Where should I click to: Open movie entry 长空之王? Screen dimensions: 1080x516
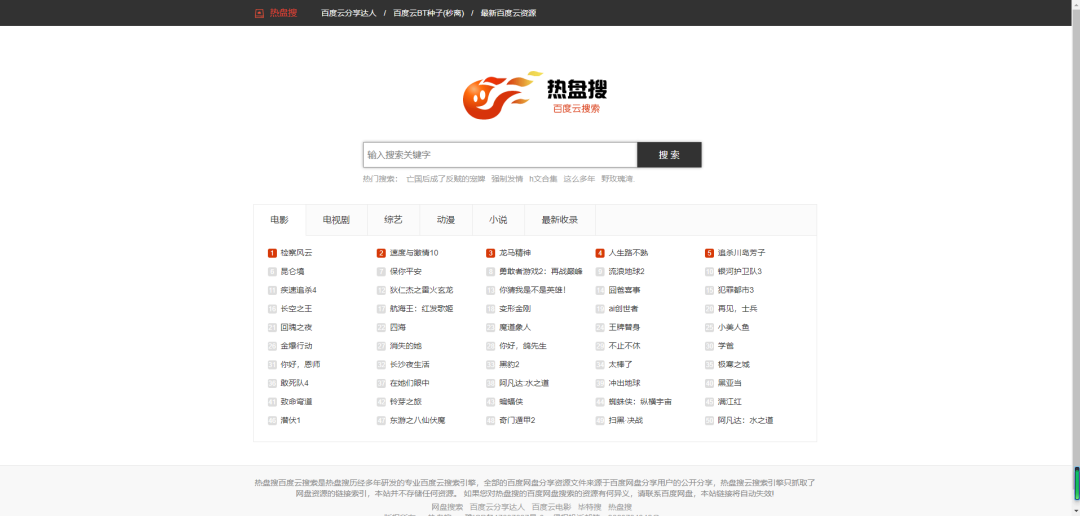296,309
